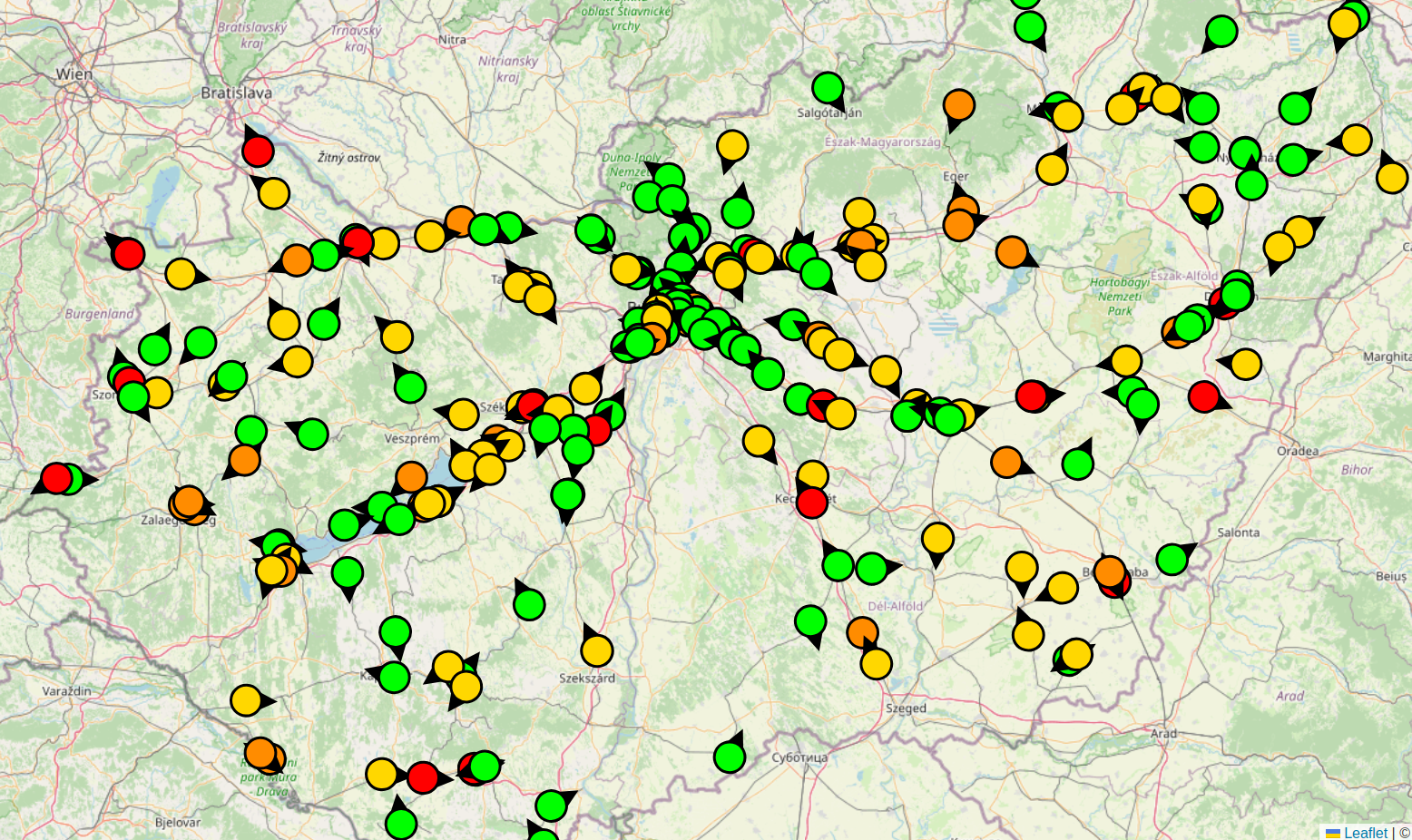Select the green marker at Salgótarján
1412x840 pixels.
tap(828, 88)
